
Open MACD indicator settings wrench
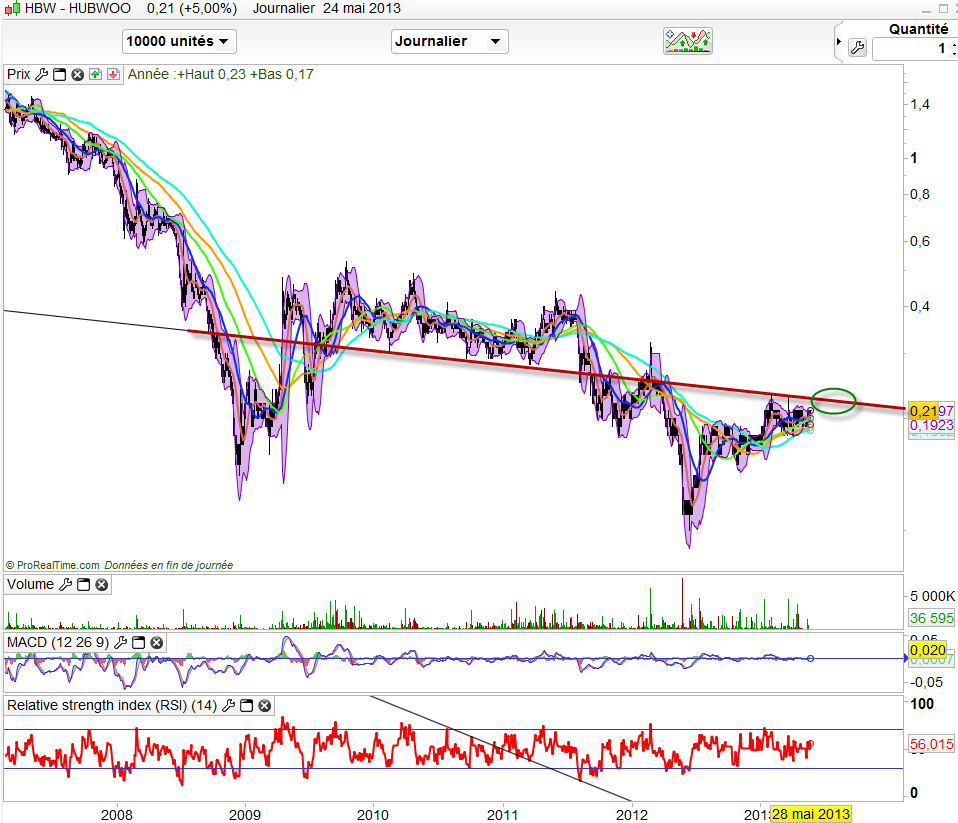click(x=122, y=642)
